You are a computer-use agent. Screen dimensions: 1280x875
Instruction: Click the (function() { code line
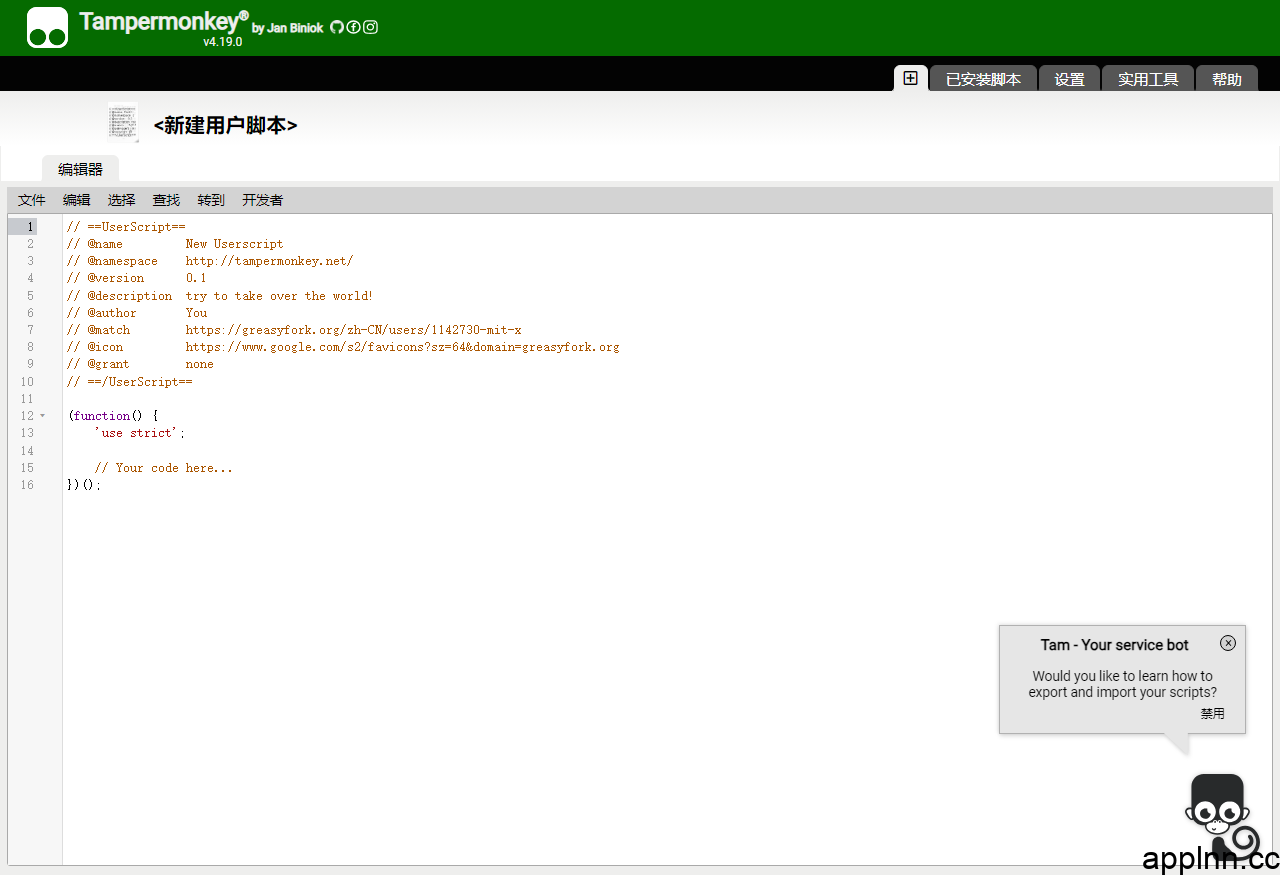click(113, 416)
